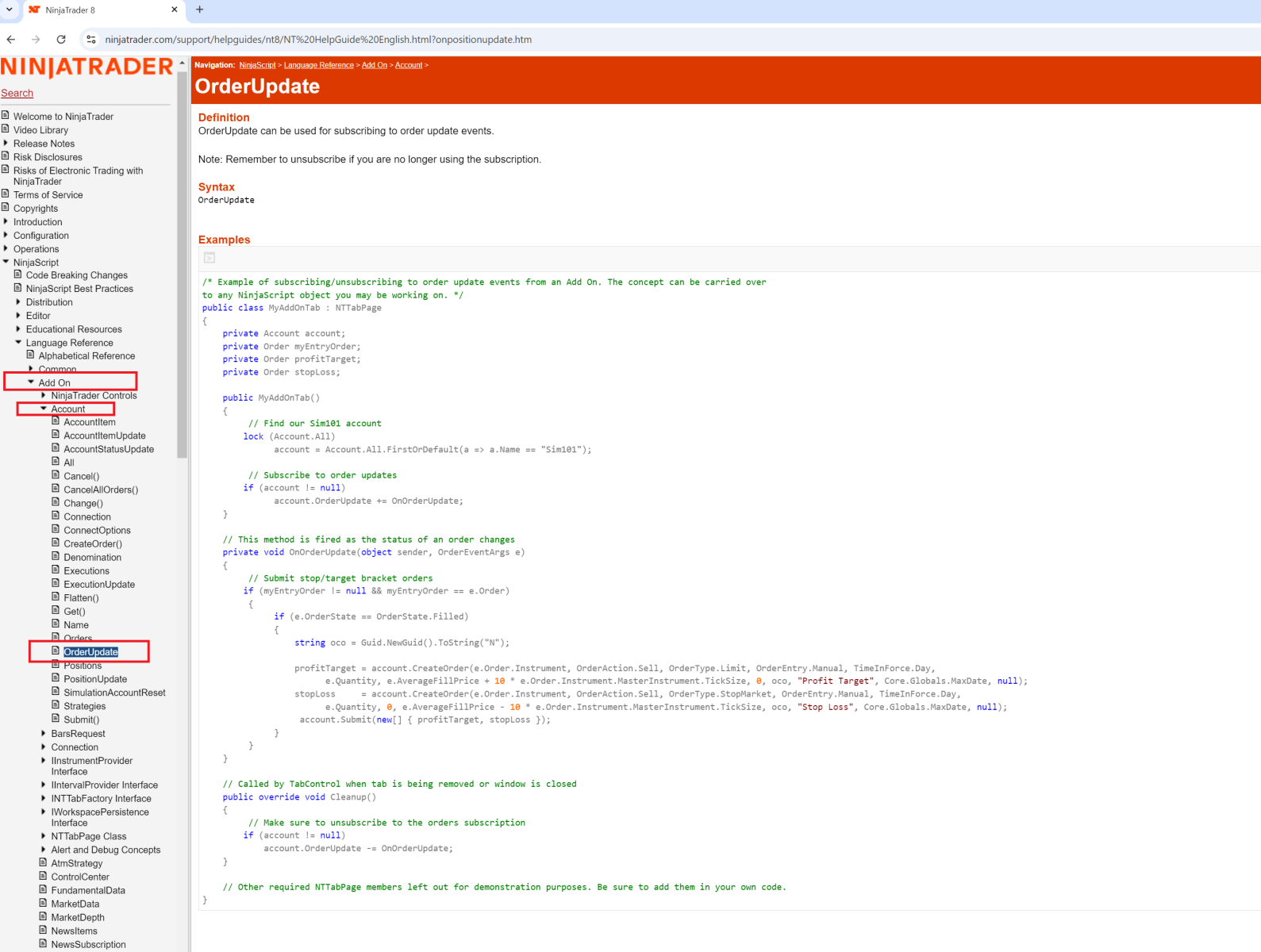Click the page icon beside Copyrights
Viewport: 1261px width, 952px height.
[x=6, y=208]
